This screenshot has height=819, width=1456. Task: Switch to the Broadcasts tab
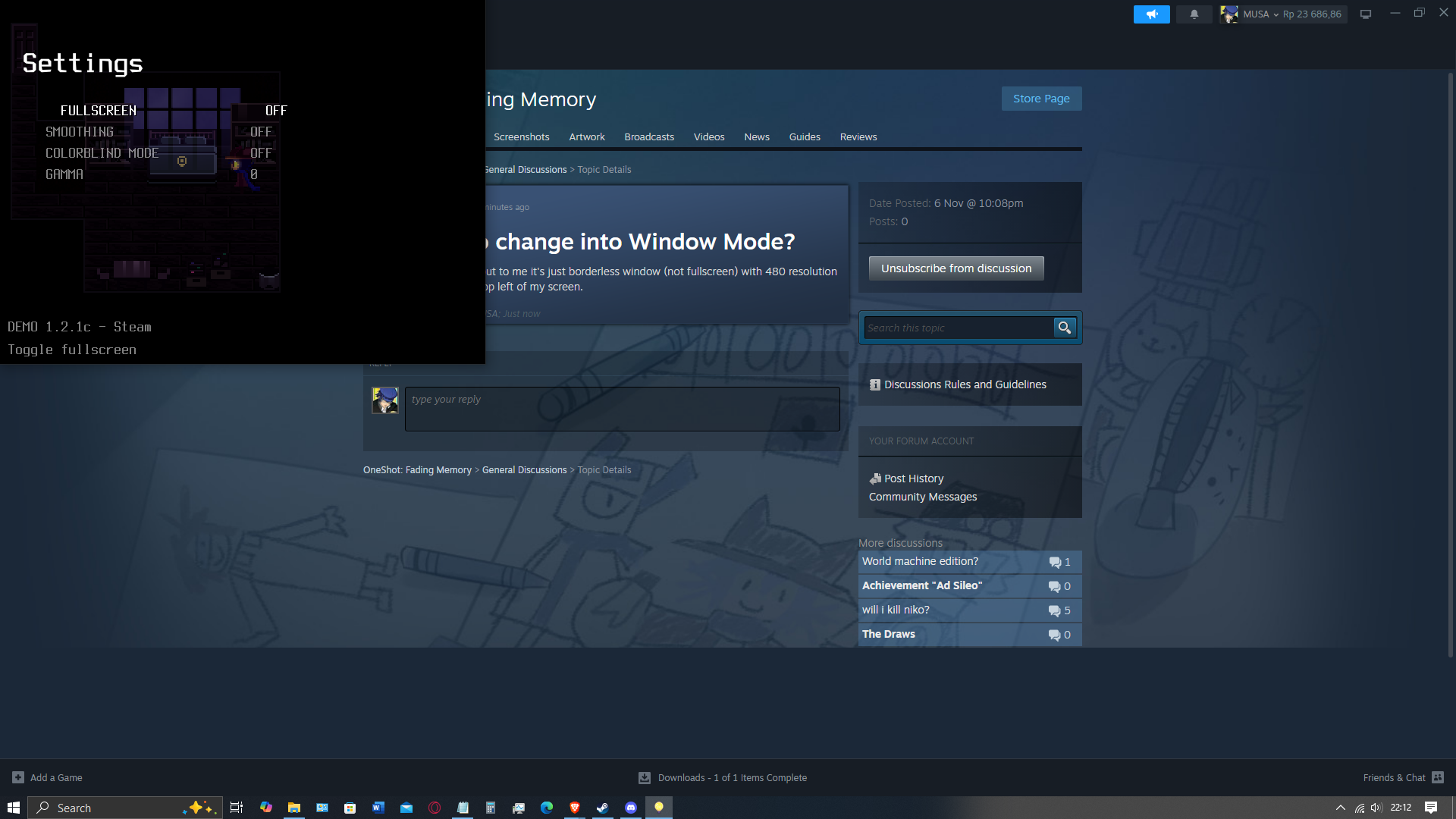649,136
